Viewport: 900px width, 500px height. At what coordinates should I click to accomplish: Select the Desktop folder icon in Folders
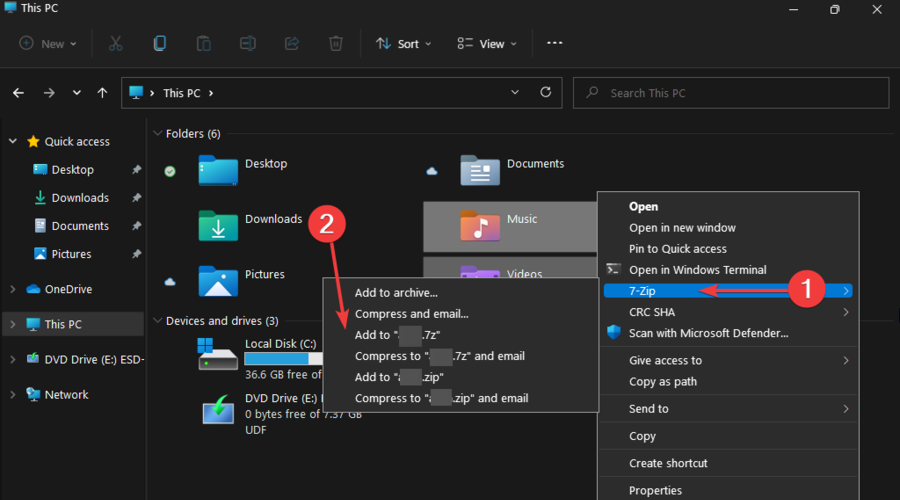[218, 170]
